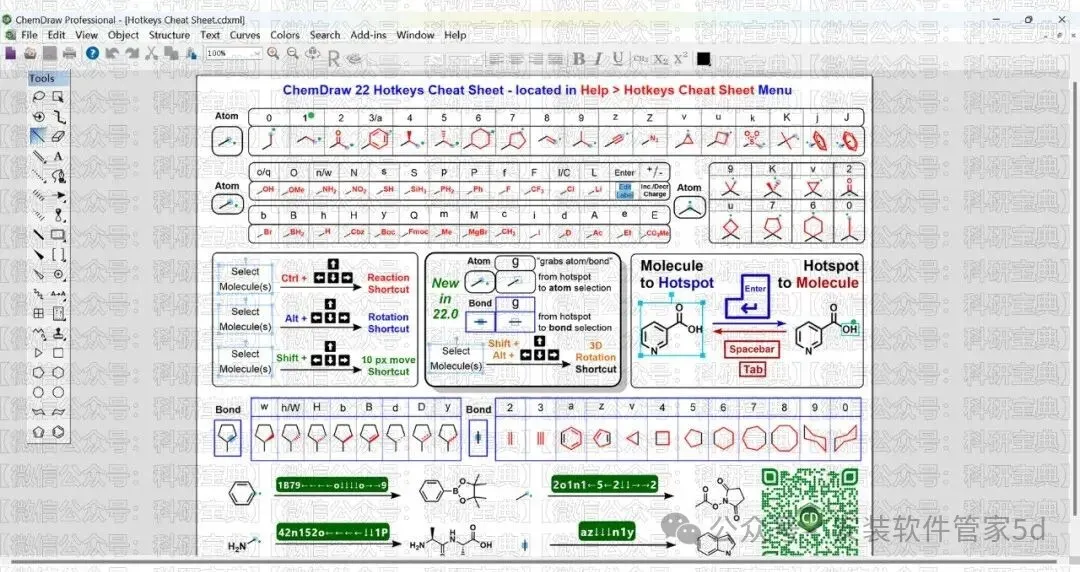
Task: Toggle Bold text formatting
Action: [579, 59]
